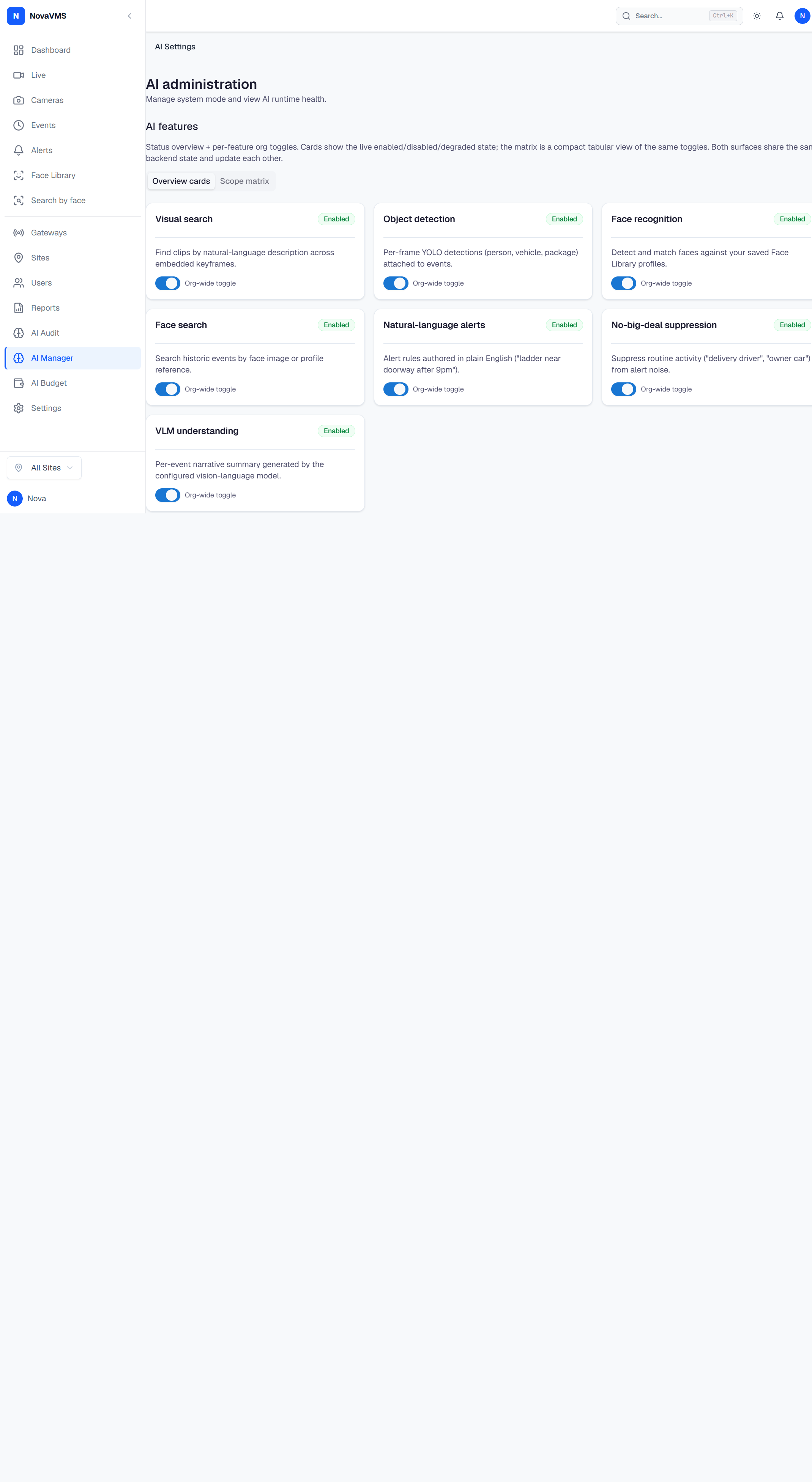The image size is (812, 1482).
Task: Open Settings gear in the sidebar
Action: pyautogui.click(x=73, y=408)
